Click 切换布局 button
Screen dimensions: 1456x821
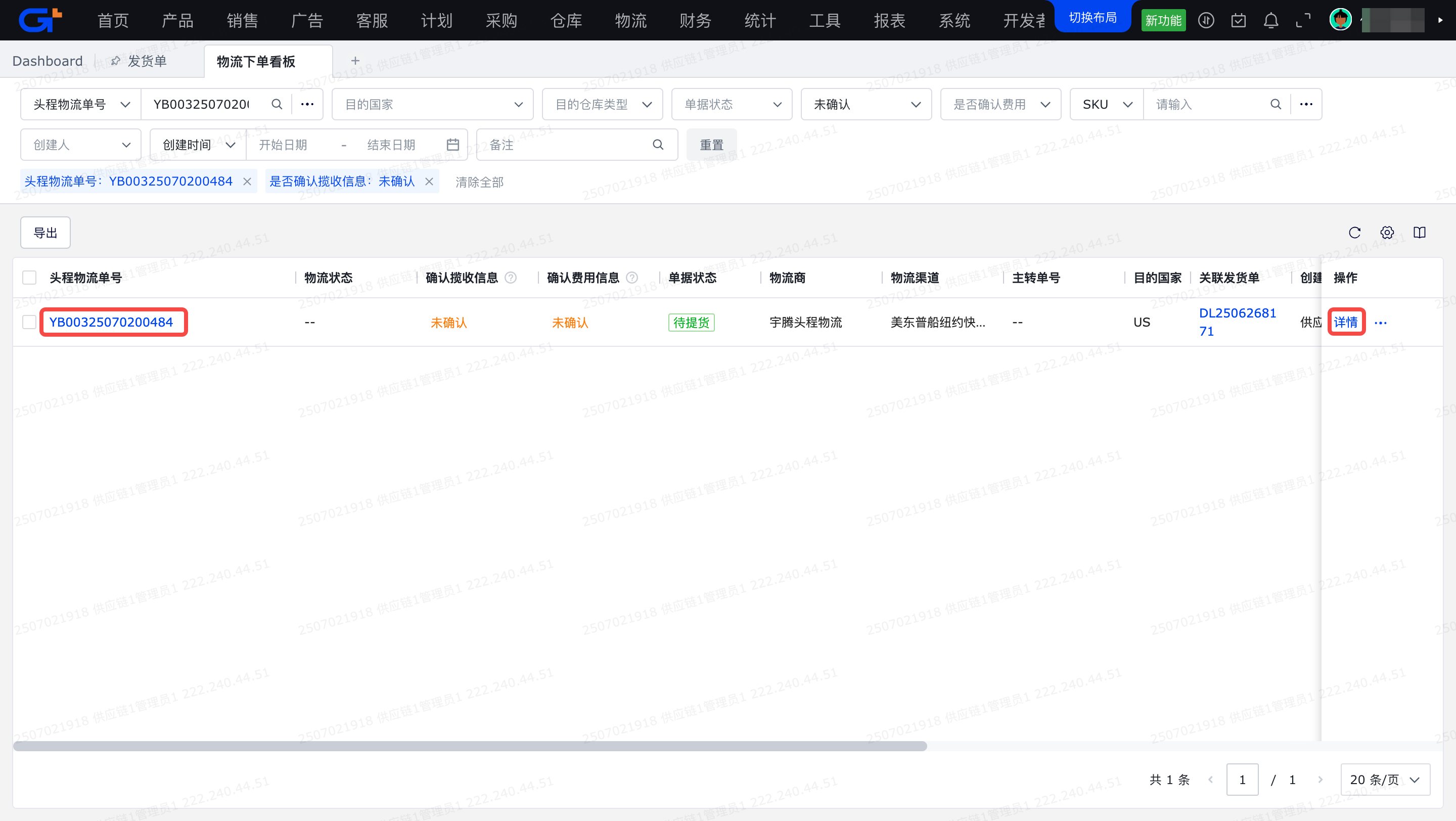point(1093,18)
